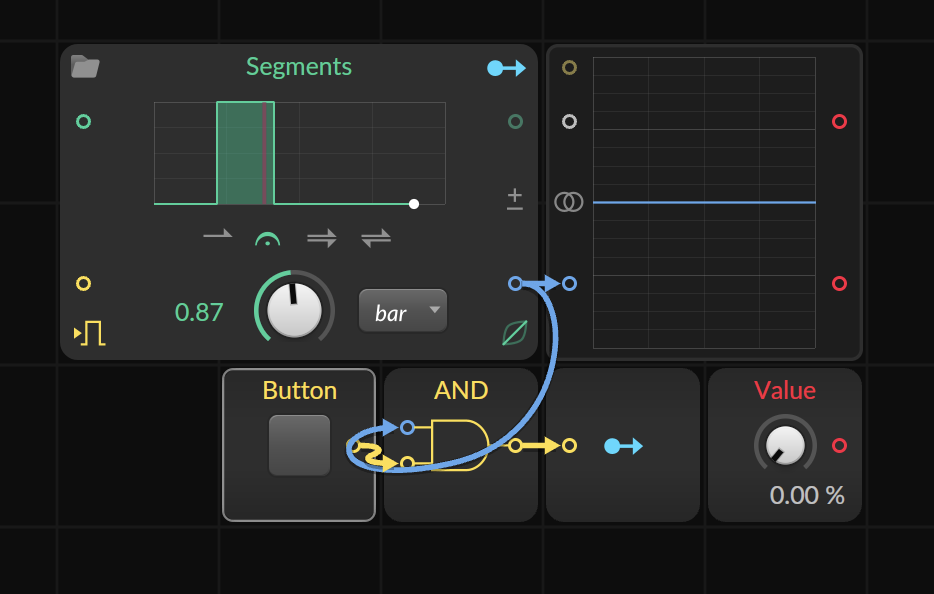Viewport: 934px width, 594px height.
Task: Select the ping-pong loop mode icon
Action: (x=376, y=238)
